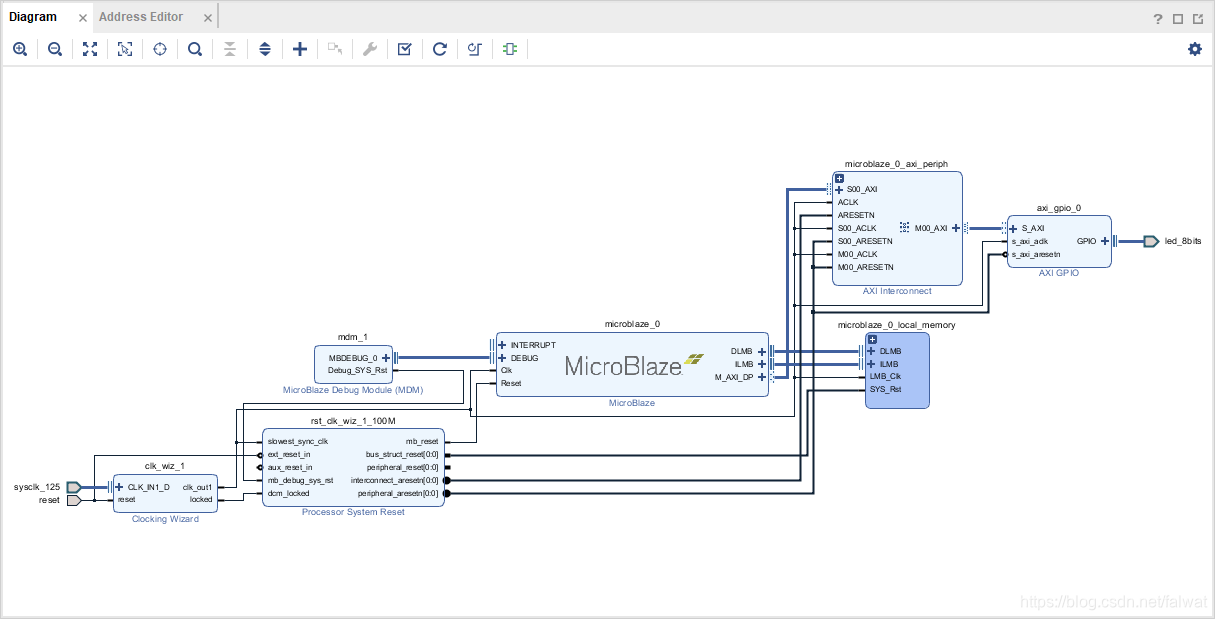Click the Add IP plus icon
The width and height of the screenshot is (1217, 620).
coord(300,49)
